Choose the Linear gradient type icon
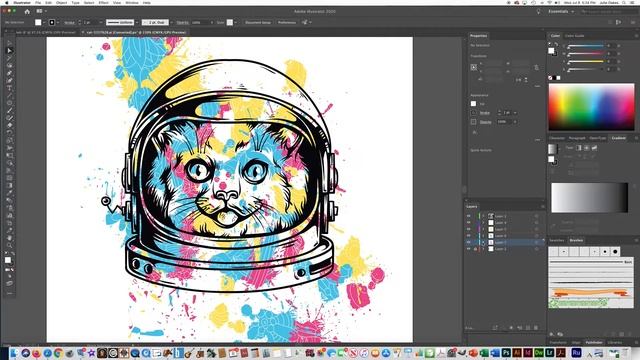640x360 pixels. coord(578,148)
